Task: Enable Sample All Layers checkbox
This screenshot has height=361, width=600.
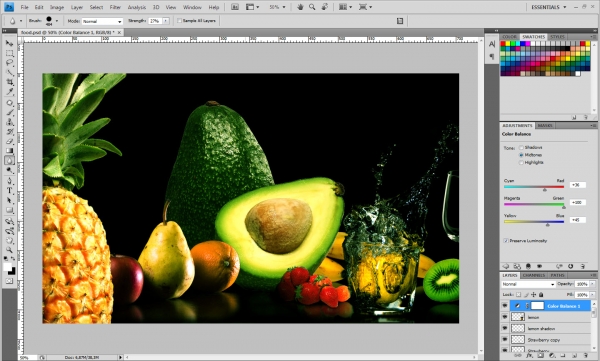Action: click(x=179, y=21)
